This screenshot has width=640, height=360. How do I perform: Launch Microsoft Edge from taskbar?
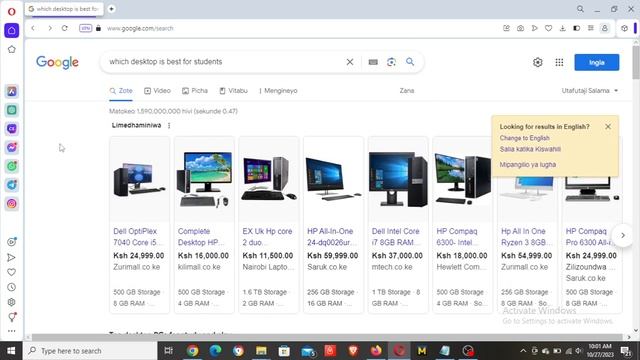click(x=216, y=351)
